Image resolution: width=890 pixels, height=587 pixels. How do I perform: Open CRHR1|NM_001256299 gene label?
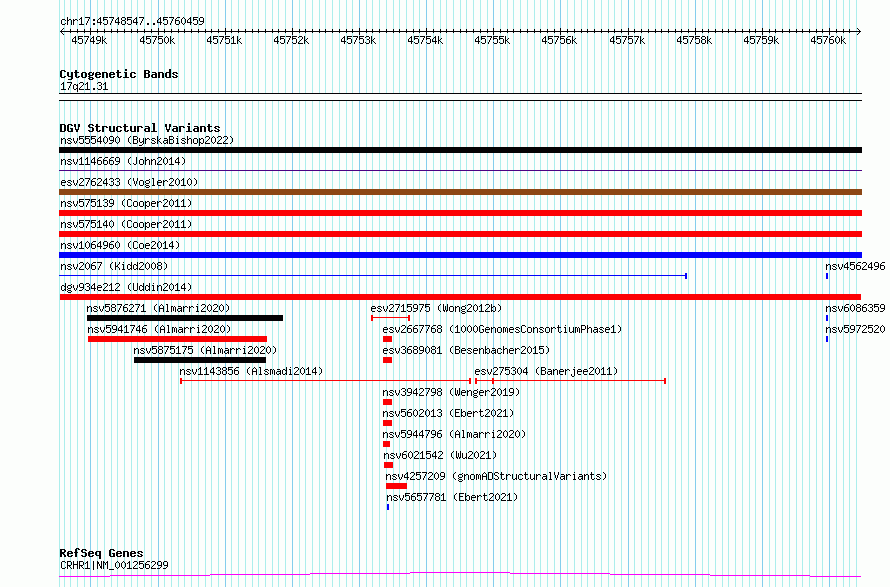pyautogui.click(x=114, y=565)
